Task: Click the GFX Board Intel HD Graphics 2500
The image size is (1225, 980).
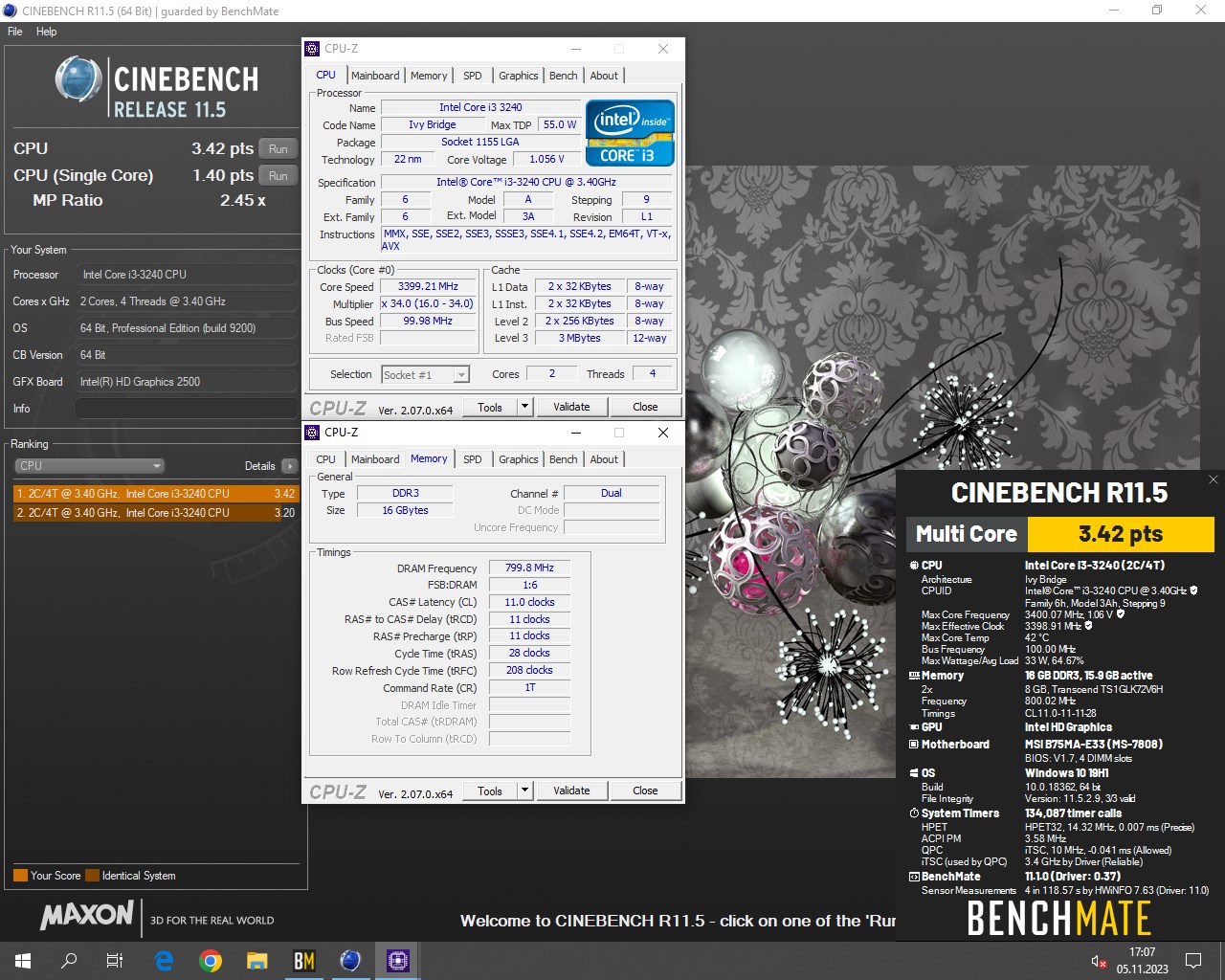Action: [187, 382]
